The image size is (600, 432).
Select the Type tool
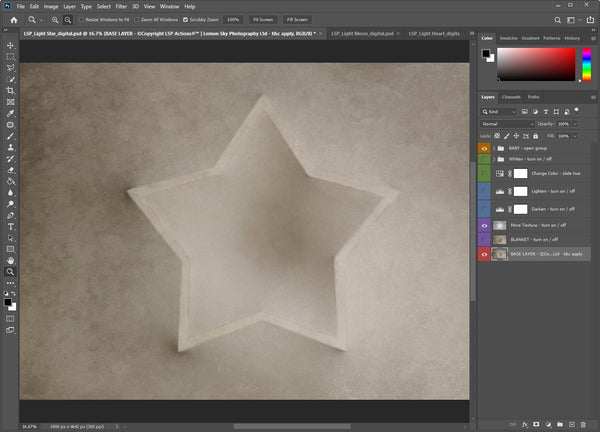pos(11,226)
